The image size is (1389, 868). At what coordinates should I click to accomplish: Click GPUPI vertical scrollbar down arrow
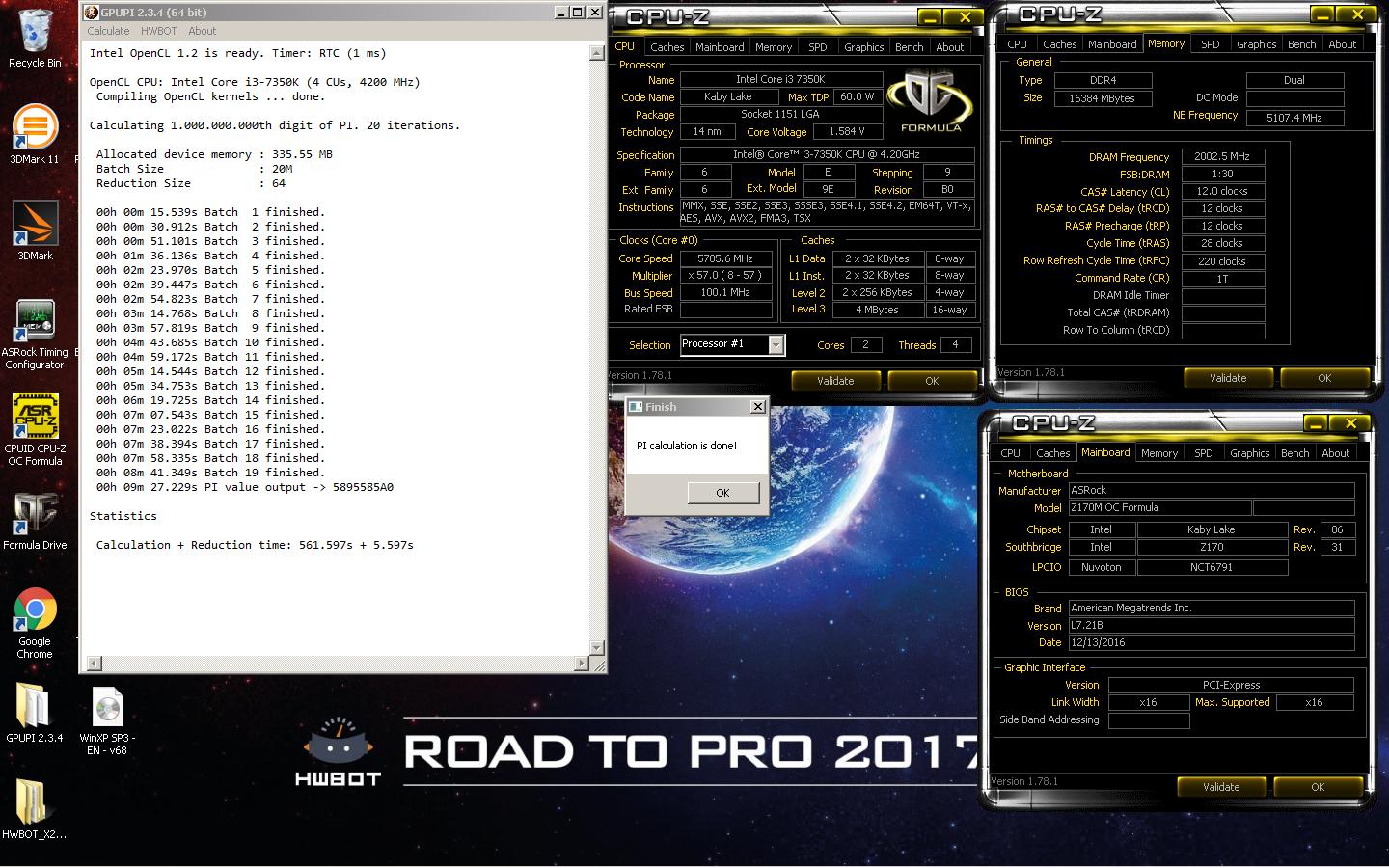pos(596,648)
